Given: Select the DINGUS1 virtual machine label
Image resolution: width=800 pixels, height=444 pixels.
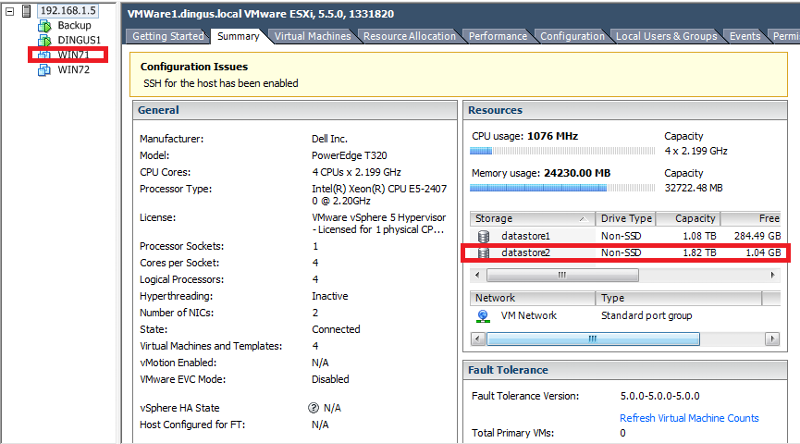Looking at the screenshot, I should pos(79,40).
